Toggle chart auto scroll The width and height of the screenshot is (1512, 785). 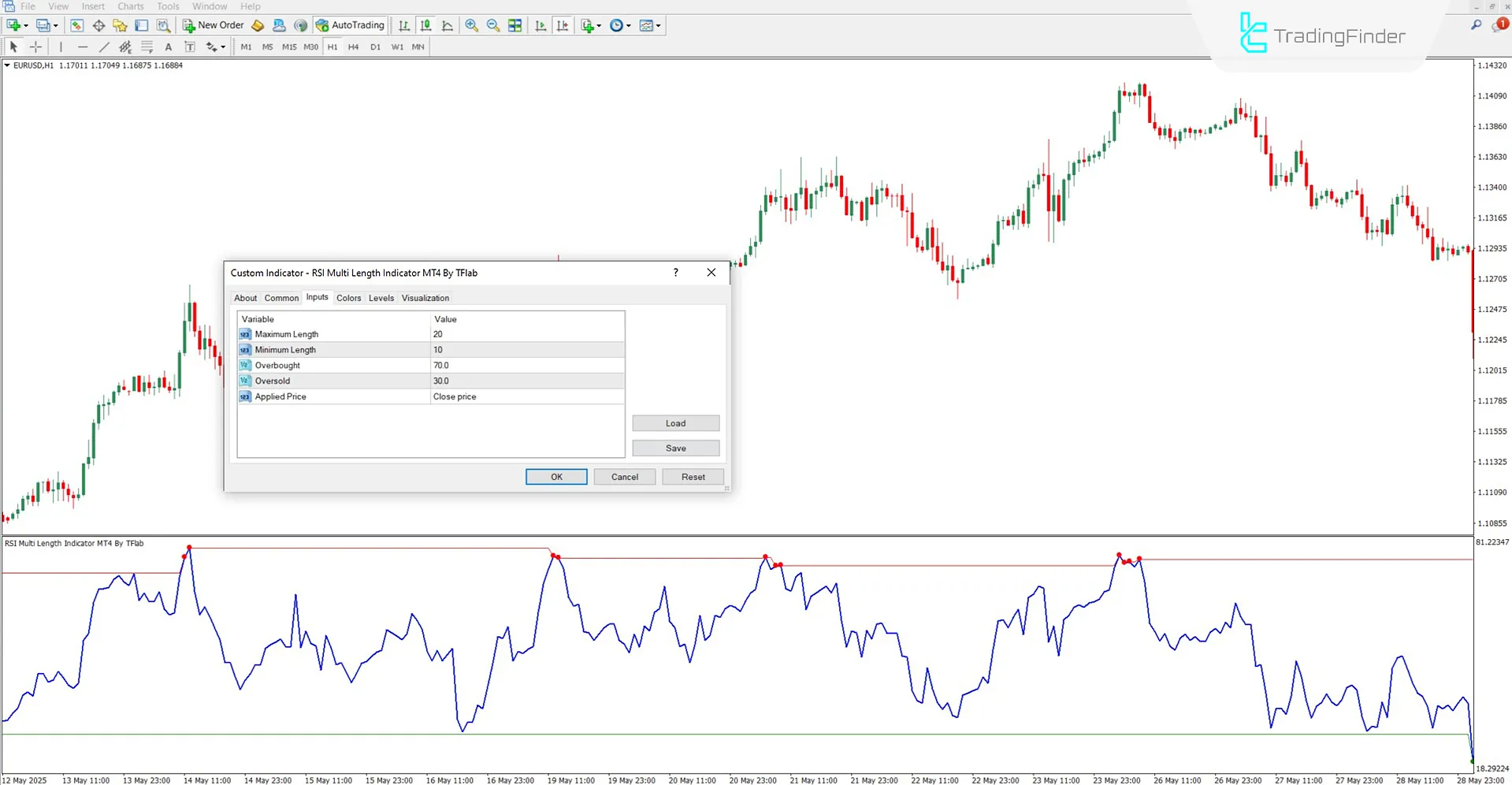[x=541, y=25]
